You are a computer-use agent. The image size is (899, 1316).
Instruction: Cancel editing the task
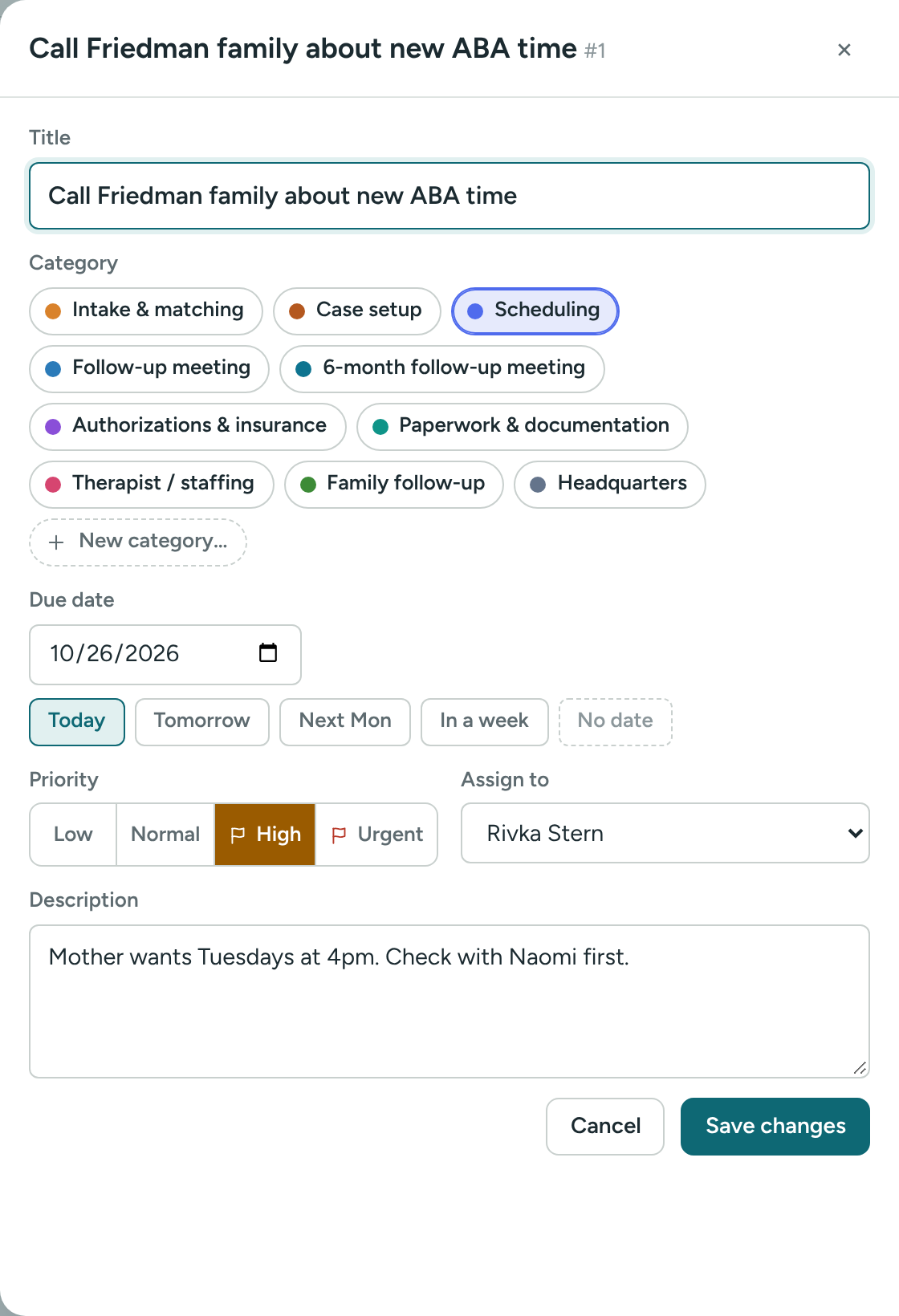click(605, 1126)
